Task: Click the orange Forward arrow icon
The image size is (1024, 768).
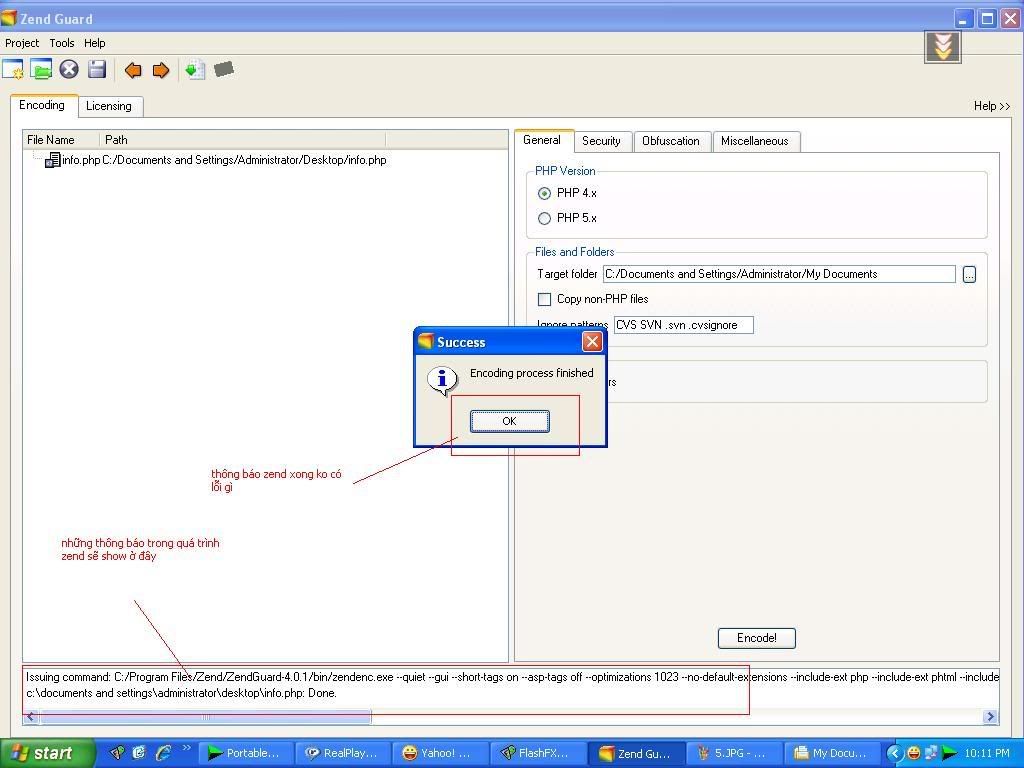Action: tap(161, 70)
